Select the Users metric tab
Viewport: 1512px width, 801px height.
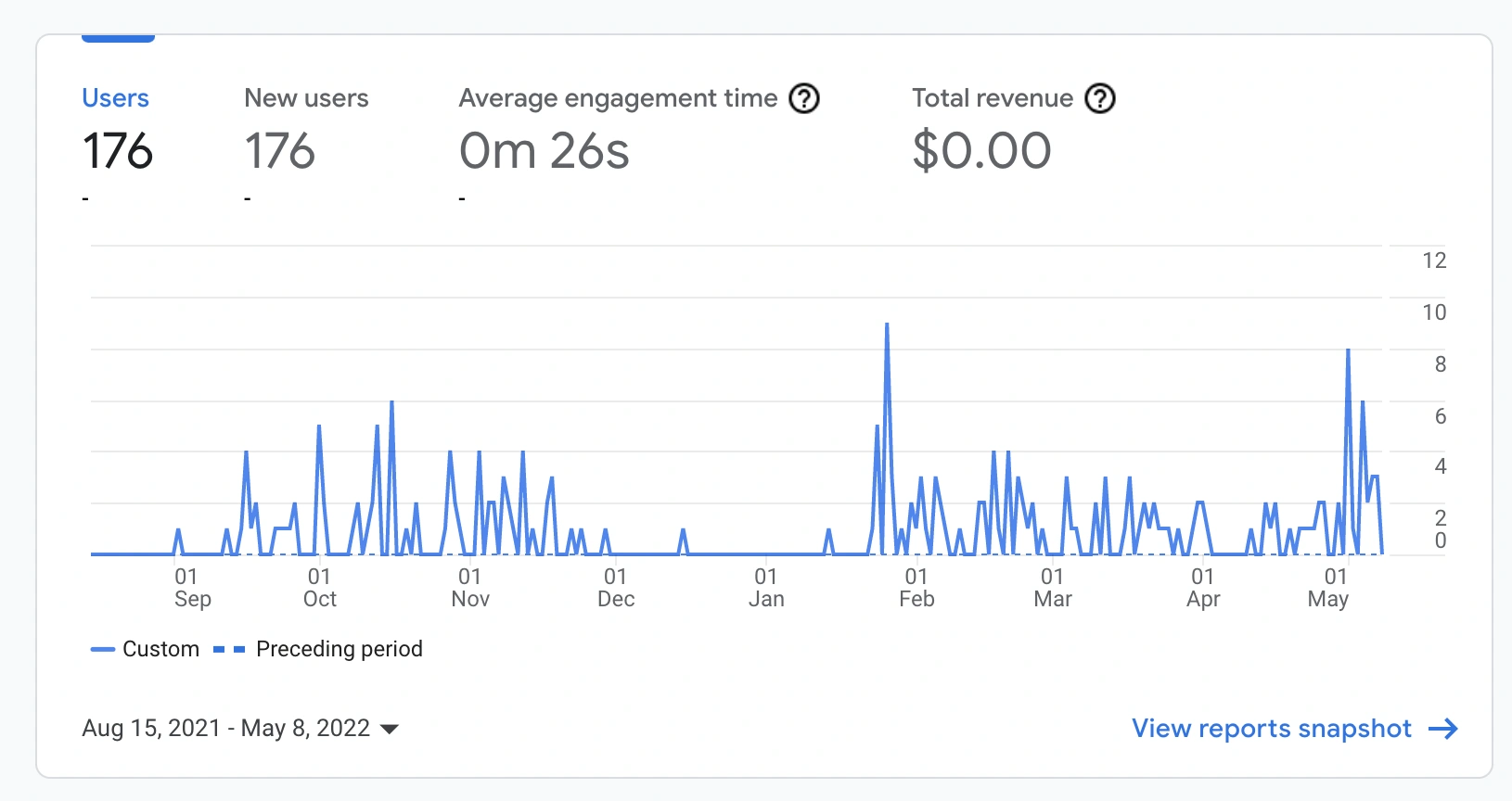click(115, 98)
